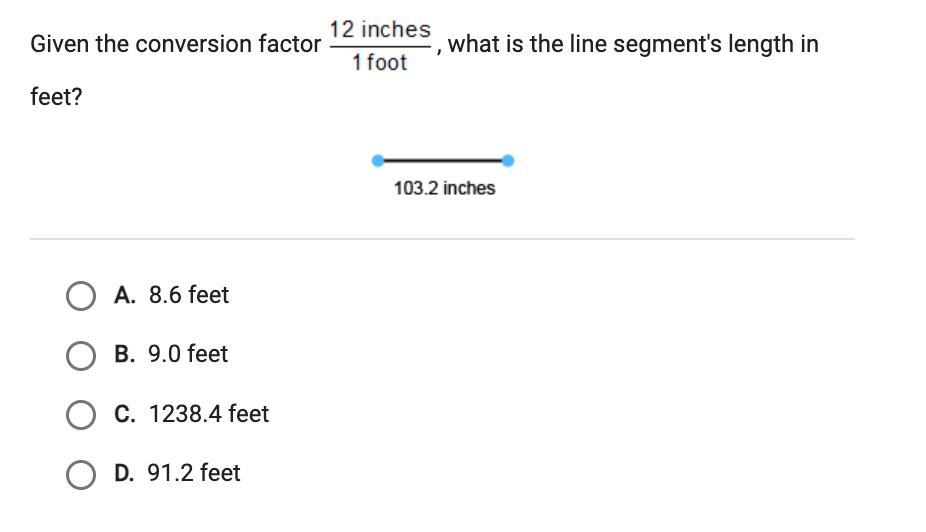Pick the radio button for option D
The image size is (926, 532).
pyautogui.click(x=81, y=474)
